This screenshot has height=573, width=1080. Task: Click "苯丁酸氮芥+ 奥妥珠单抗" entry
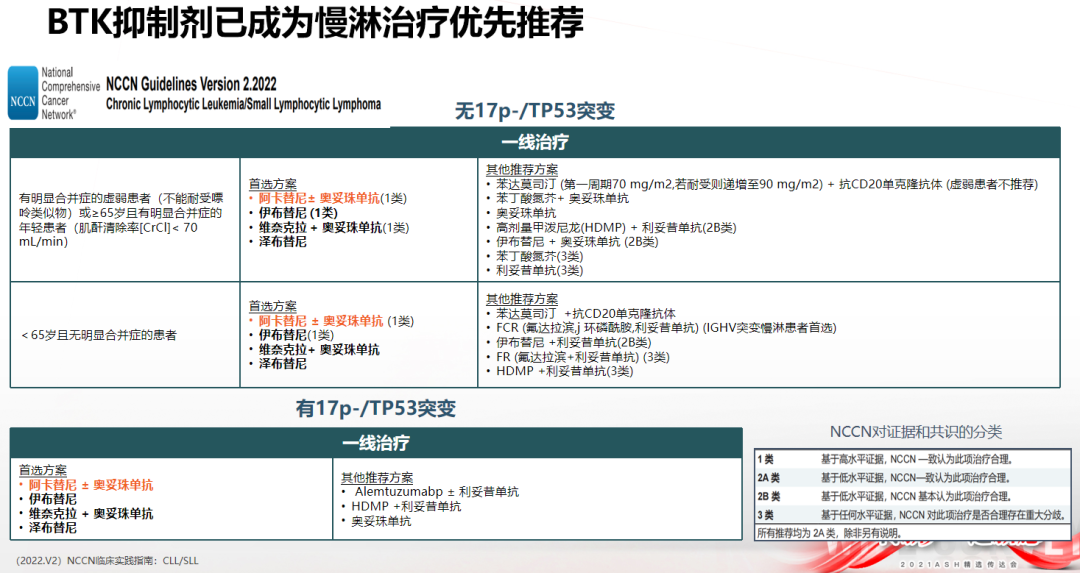[x=562, y=198]
